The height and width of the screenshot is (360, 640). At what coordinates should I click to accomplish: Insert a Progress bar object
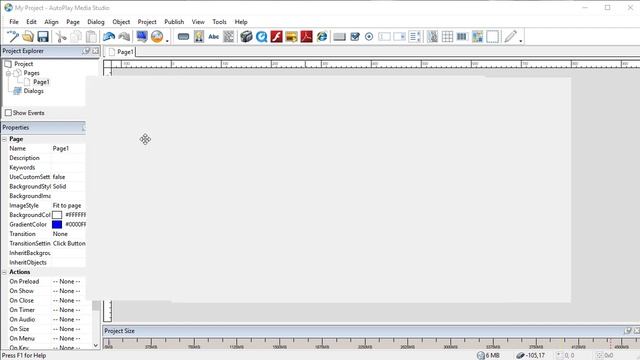462,37
